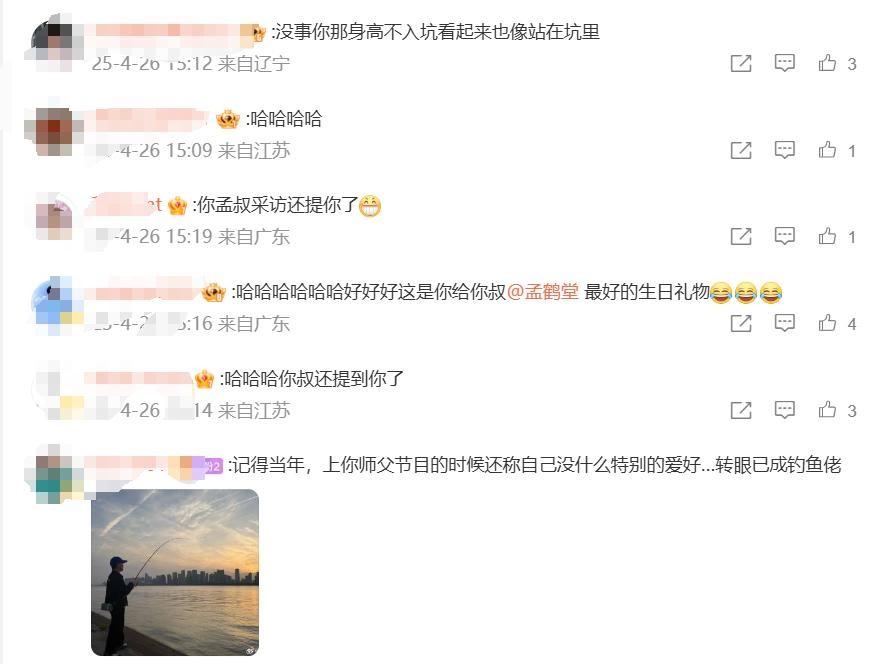Open the @孟鹤堂 mention link

543,292
